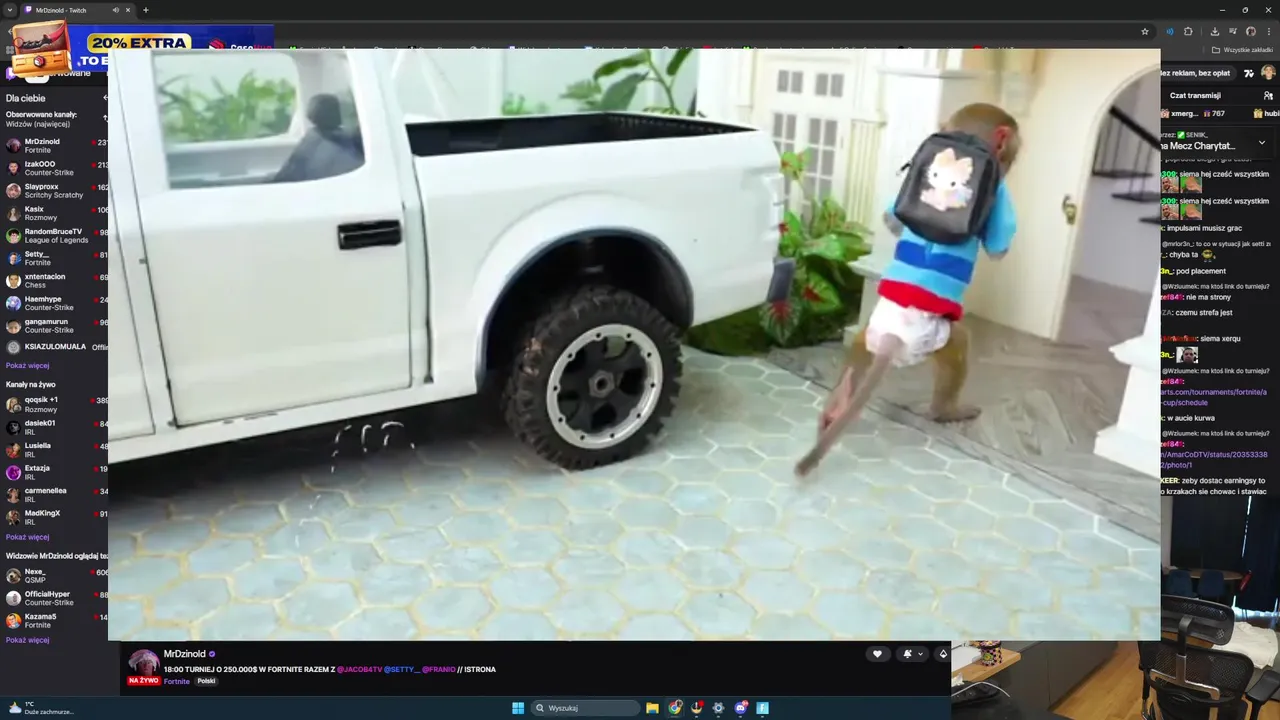Open Lusiella live channel
The image size is (1280, 720).
(55, 449)
